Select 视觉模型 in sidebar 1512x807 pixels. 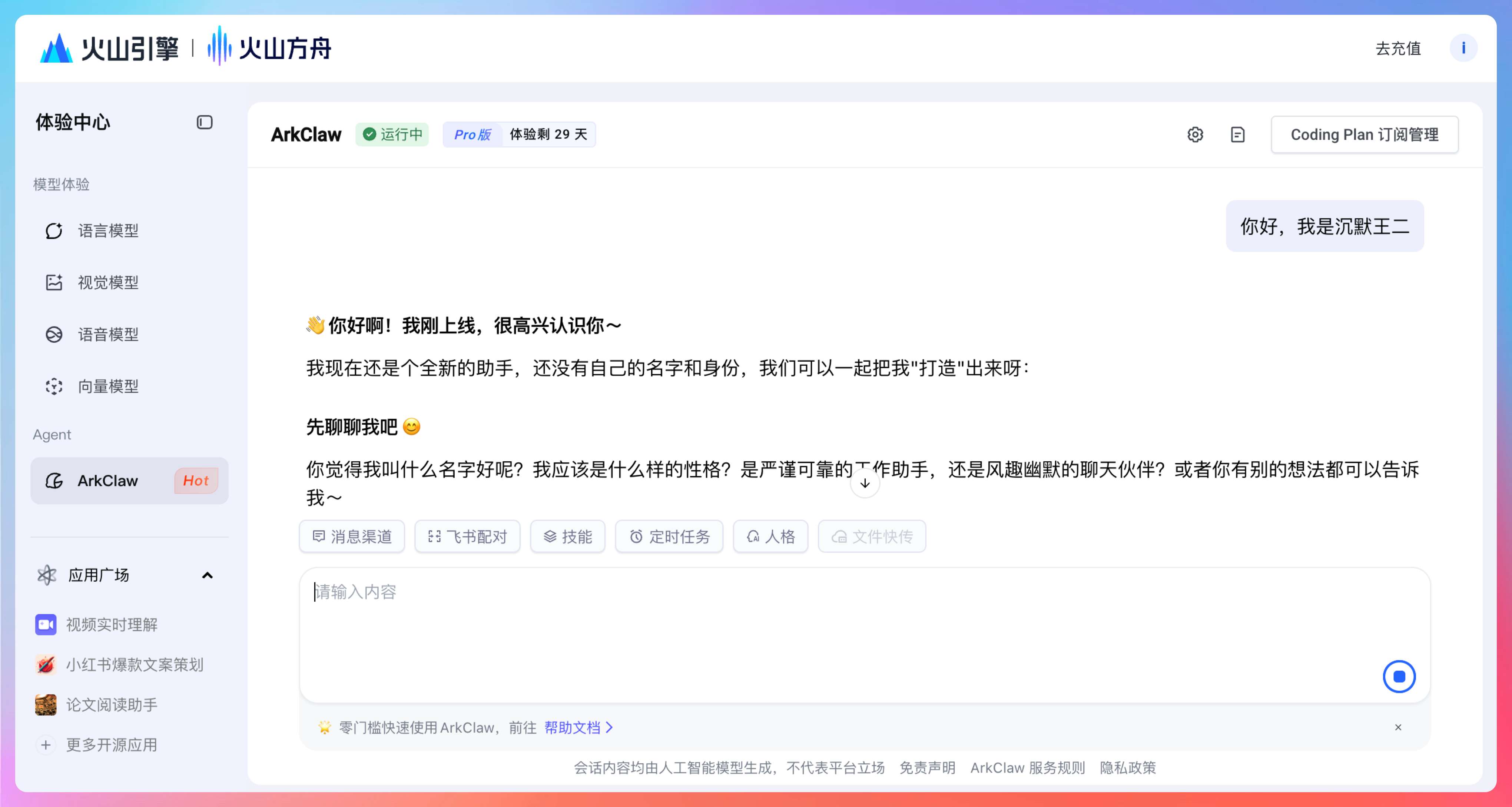coord(108,282)
